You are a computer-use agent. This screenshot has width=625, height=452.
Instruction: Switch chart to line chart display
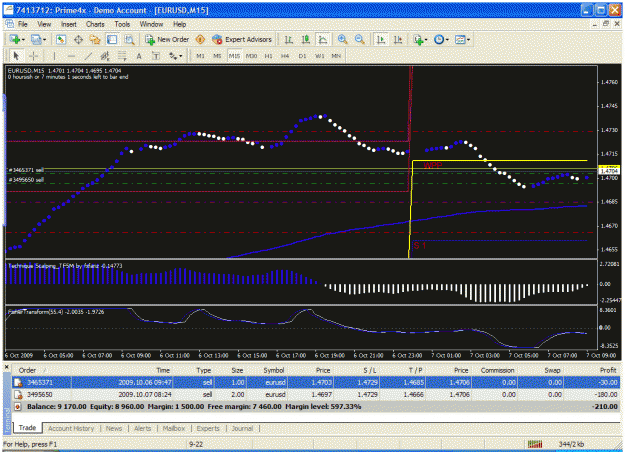pyautogui.click(x=322, y=39)
